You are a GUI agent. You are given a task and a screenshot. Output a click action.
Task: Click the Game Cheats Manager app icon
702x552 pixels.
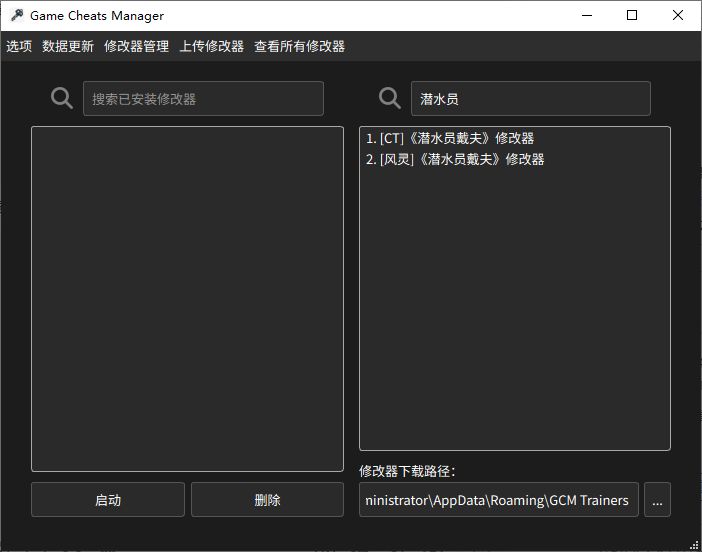(17, 15)
